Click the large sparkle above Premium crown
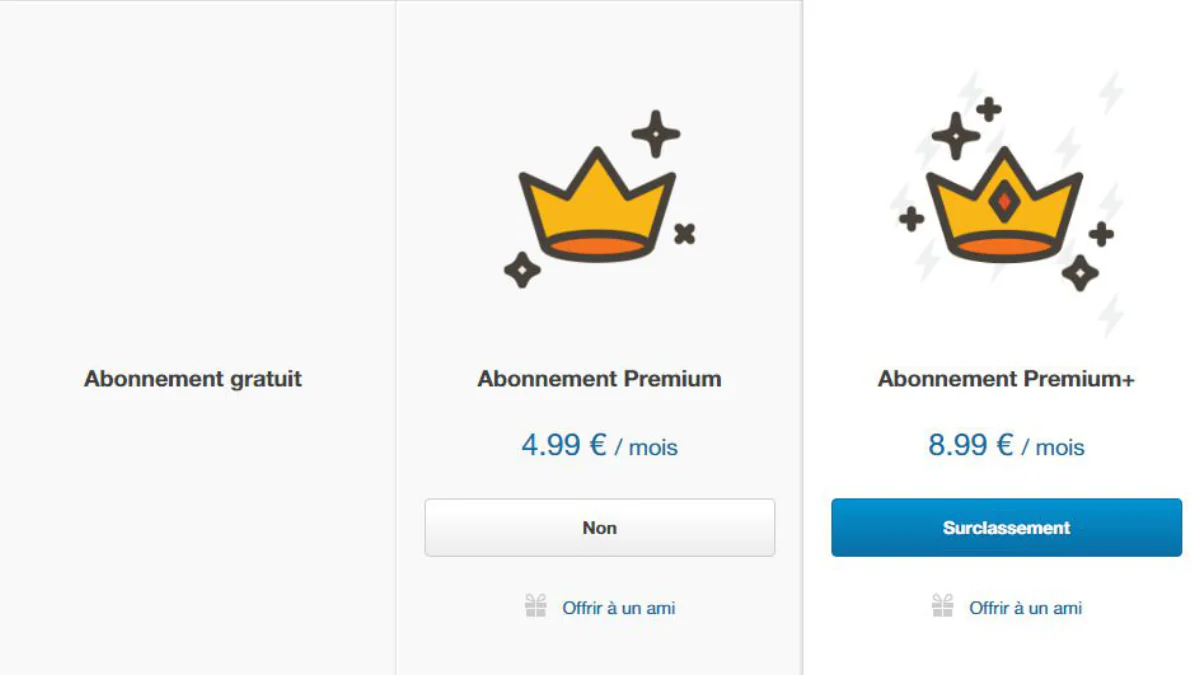The image size is (1200, 675). coord(655,134)
